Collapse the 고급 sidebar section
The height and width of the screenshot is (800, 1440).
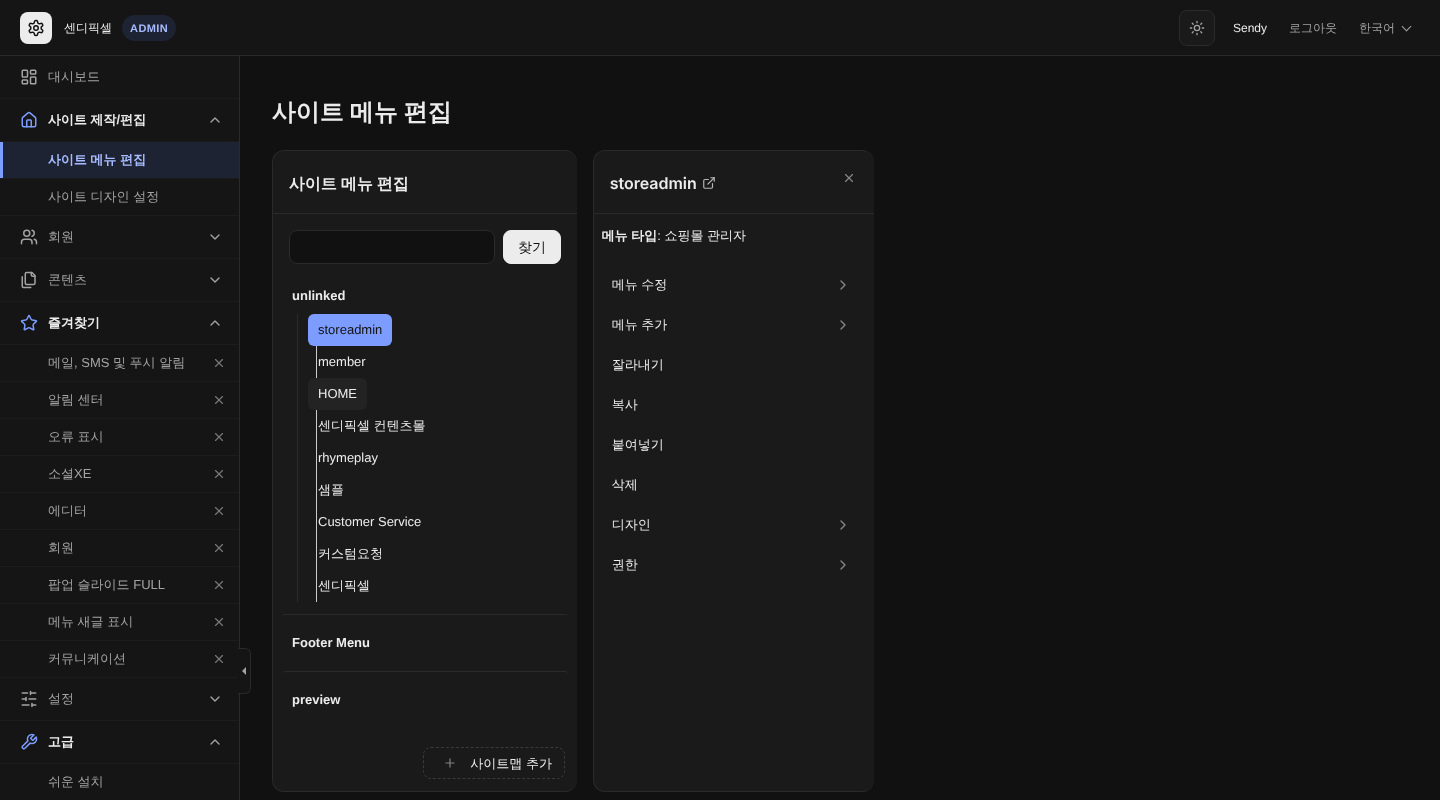(119, 742)
